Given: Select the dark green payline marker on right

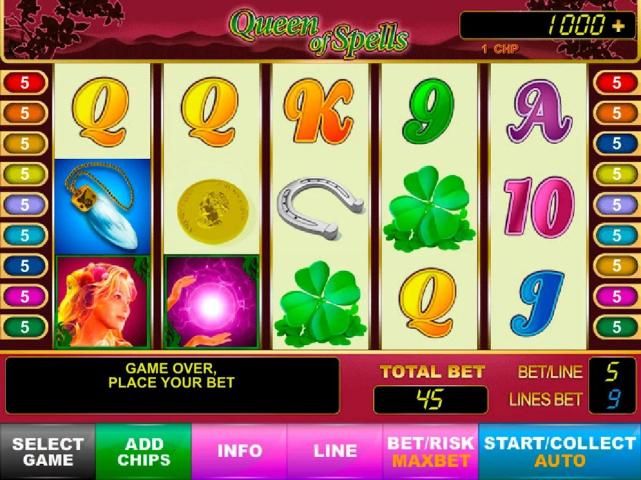Looking at the screenshot, I should click(616, 327).
